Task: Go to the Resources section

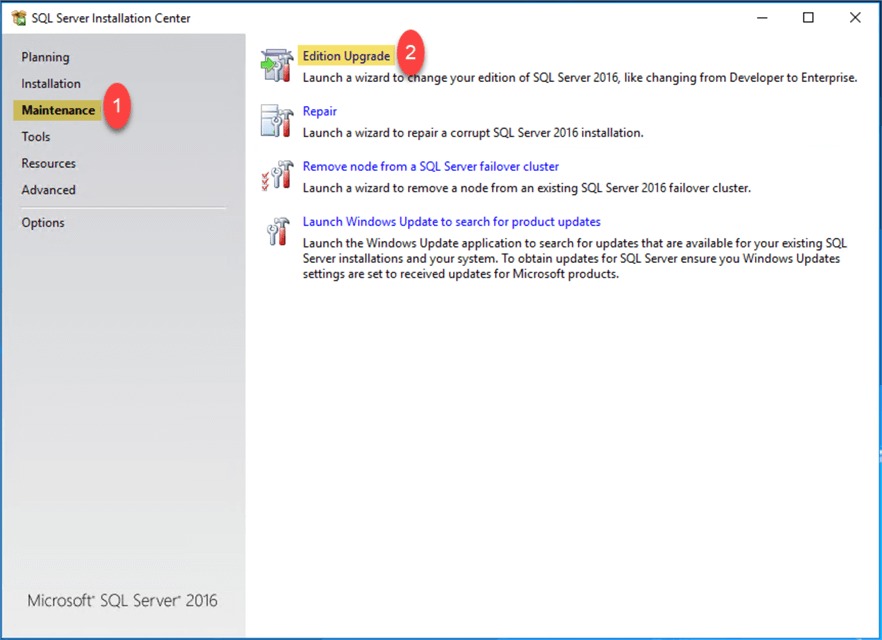Action: 48,163
